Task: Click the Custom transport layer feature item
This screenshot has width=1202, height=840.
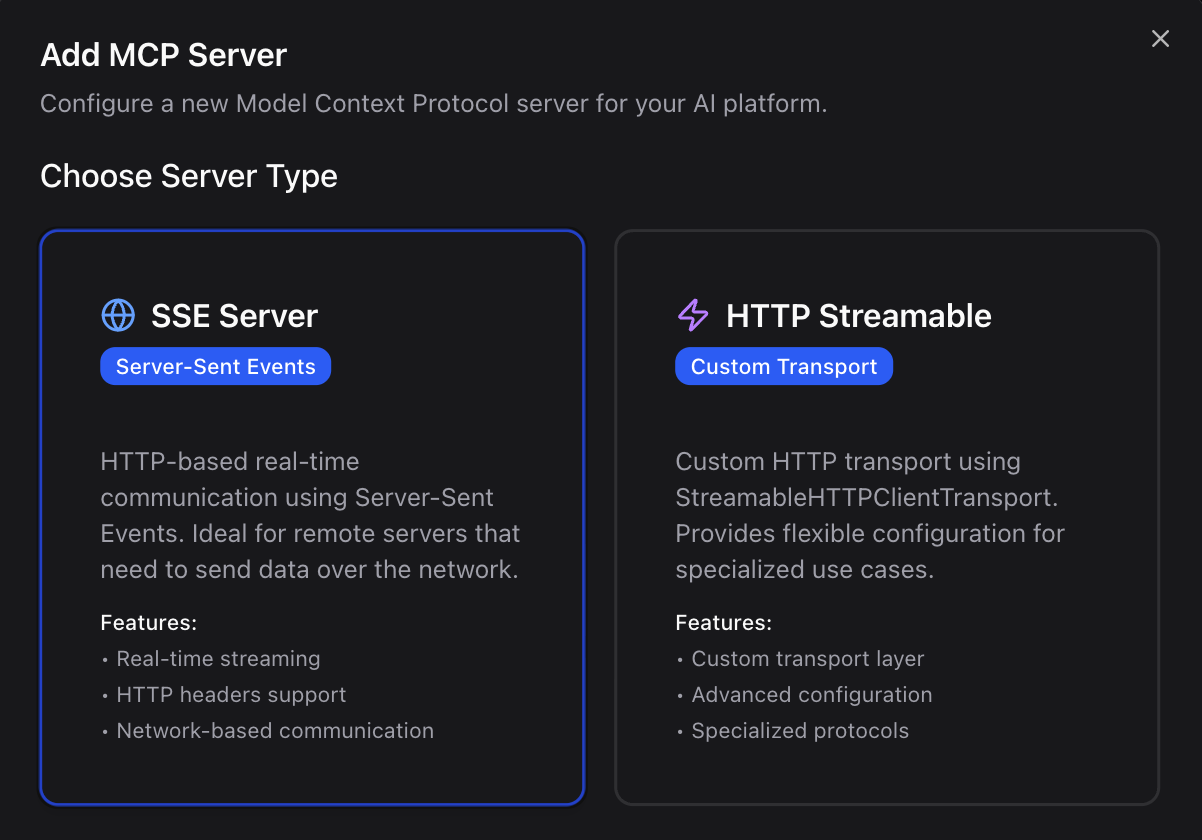Action: (x=807, y=658)
